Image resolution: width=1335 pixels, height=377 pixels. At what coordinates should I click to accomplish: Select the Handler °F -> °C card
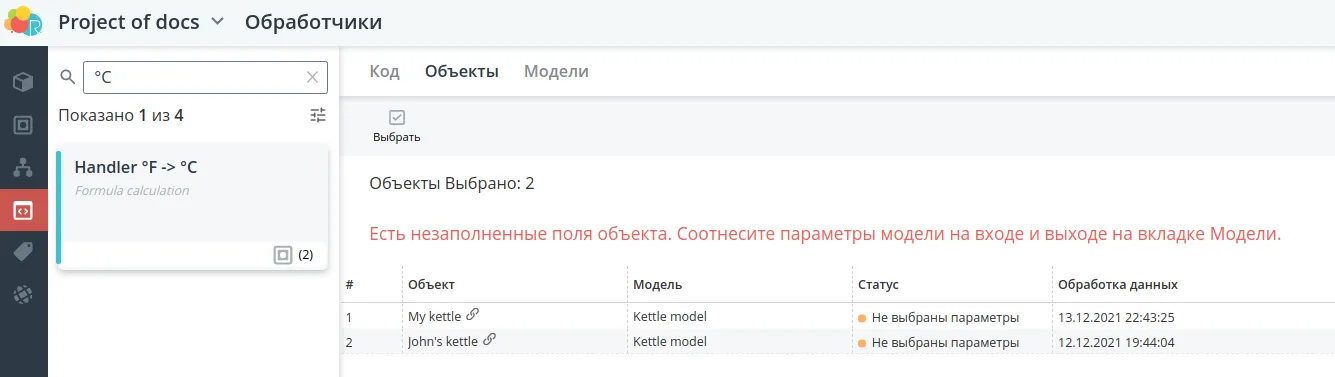click(x=192, y=208)
